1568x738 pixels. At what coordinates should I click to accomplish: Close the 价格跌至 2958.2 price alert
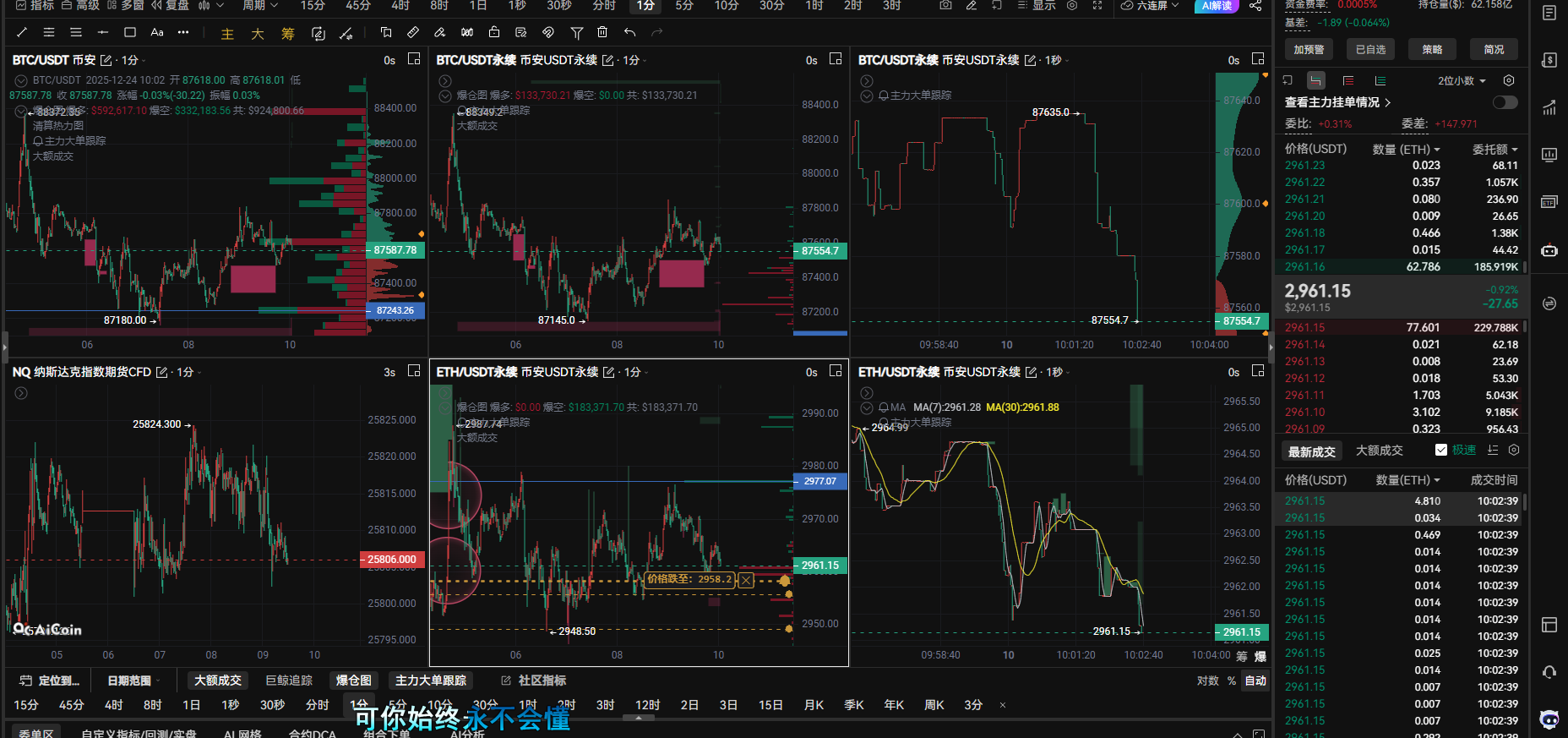(746, 580)
